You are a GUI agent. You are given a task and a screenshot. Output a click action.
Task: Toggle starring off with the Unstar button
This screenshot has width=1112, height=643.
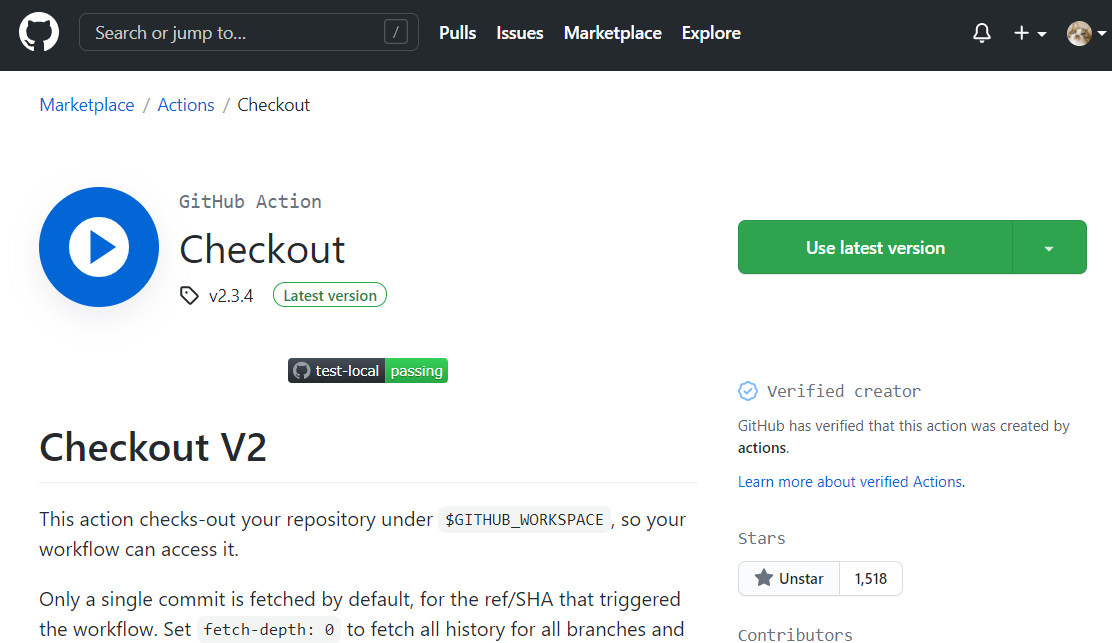[x=788, y=578]
